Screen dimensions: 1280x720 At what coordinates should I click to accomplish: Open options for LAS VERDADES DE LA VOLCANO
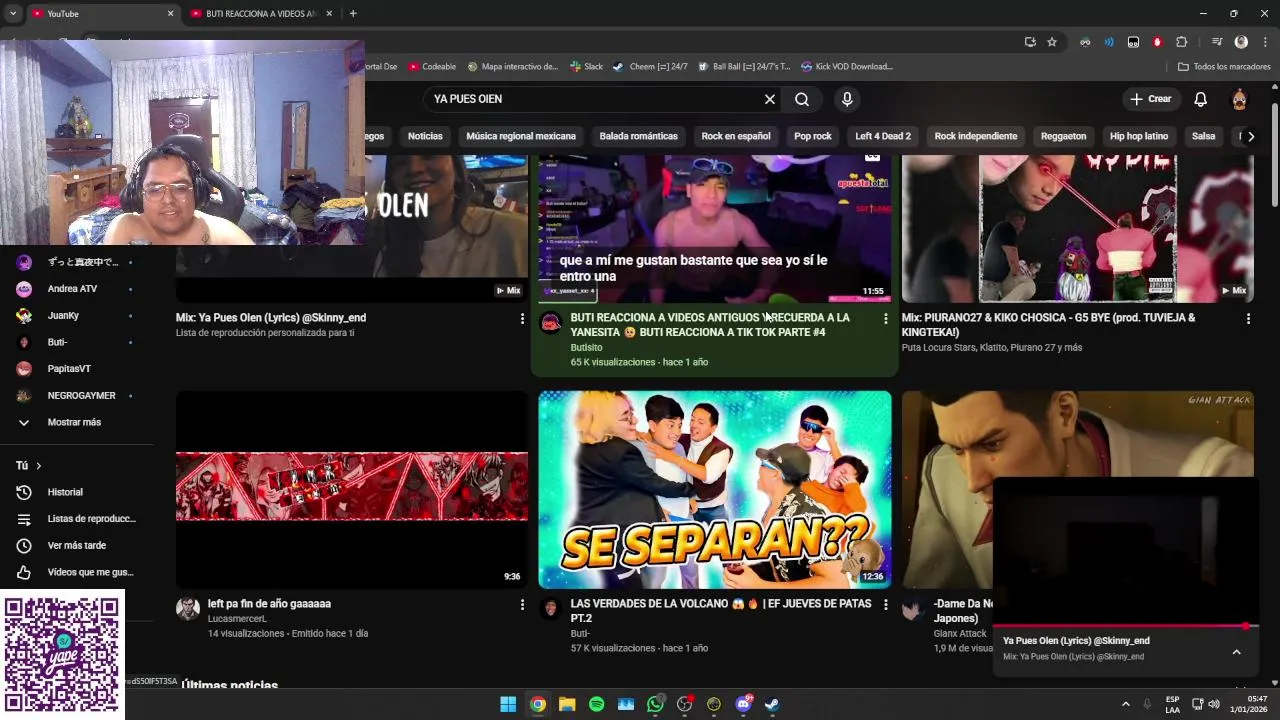[885, 604]
